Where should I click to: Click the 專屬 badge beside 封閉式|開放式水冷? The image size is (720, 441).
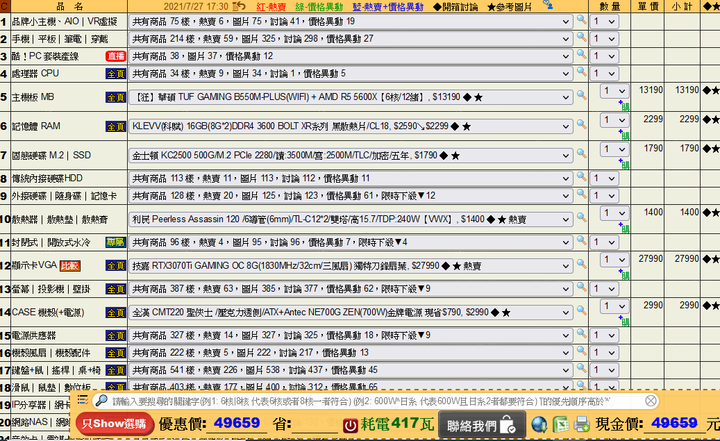tap(116, 242)
